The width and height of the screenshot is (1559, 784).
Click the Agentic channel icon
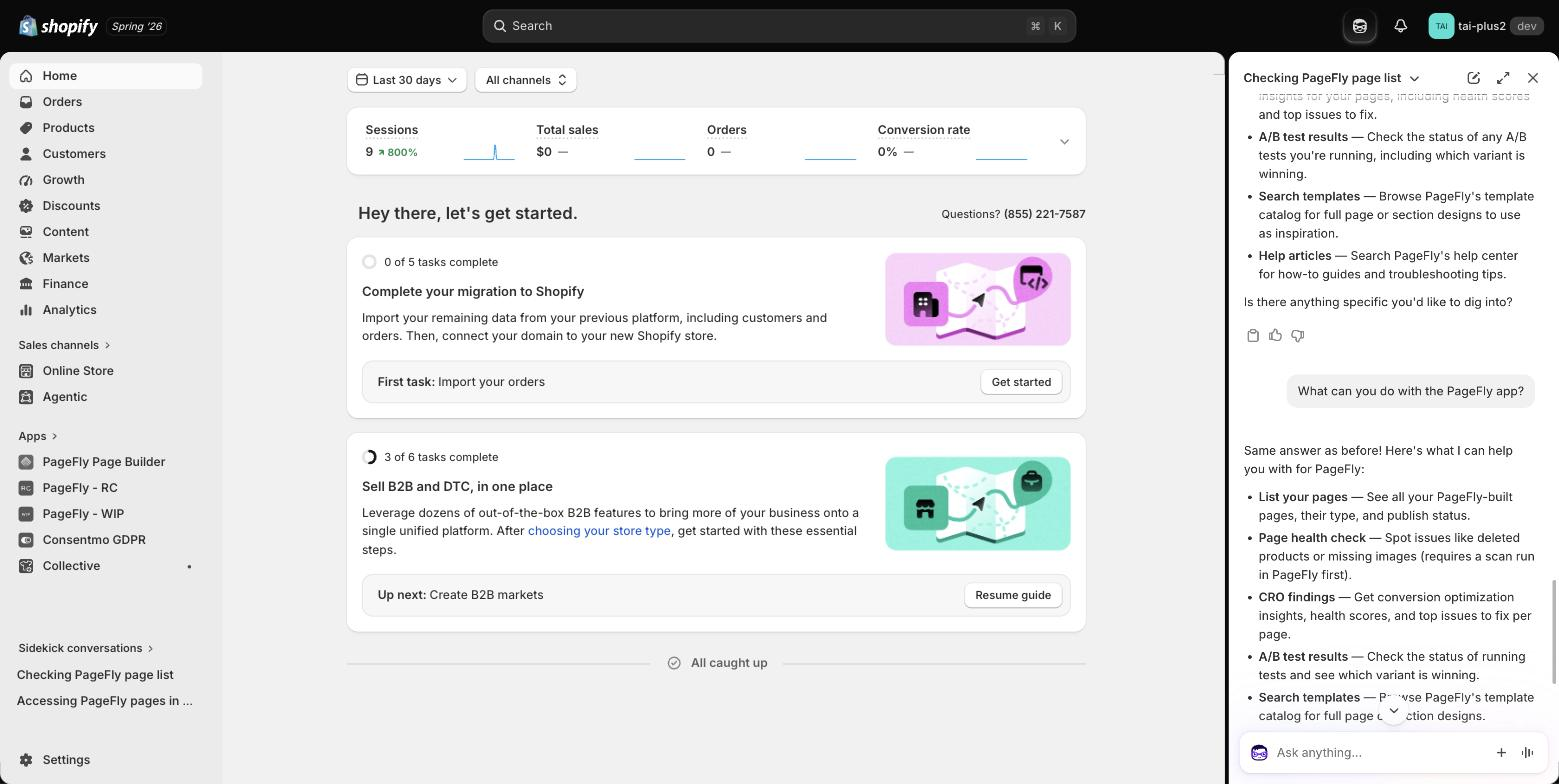coord(26,397)
